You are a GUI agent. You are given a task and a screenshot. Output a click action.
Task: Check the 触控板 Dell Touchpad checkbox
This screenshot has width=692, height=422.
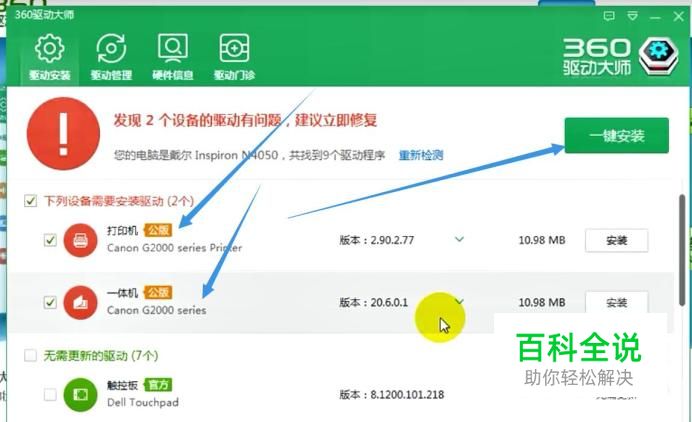click(50, 394)
